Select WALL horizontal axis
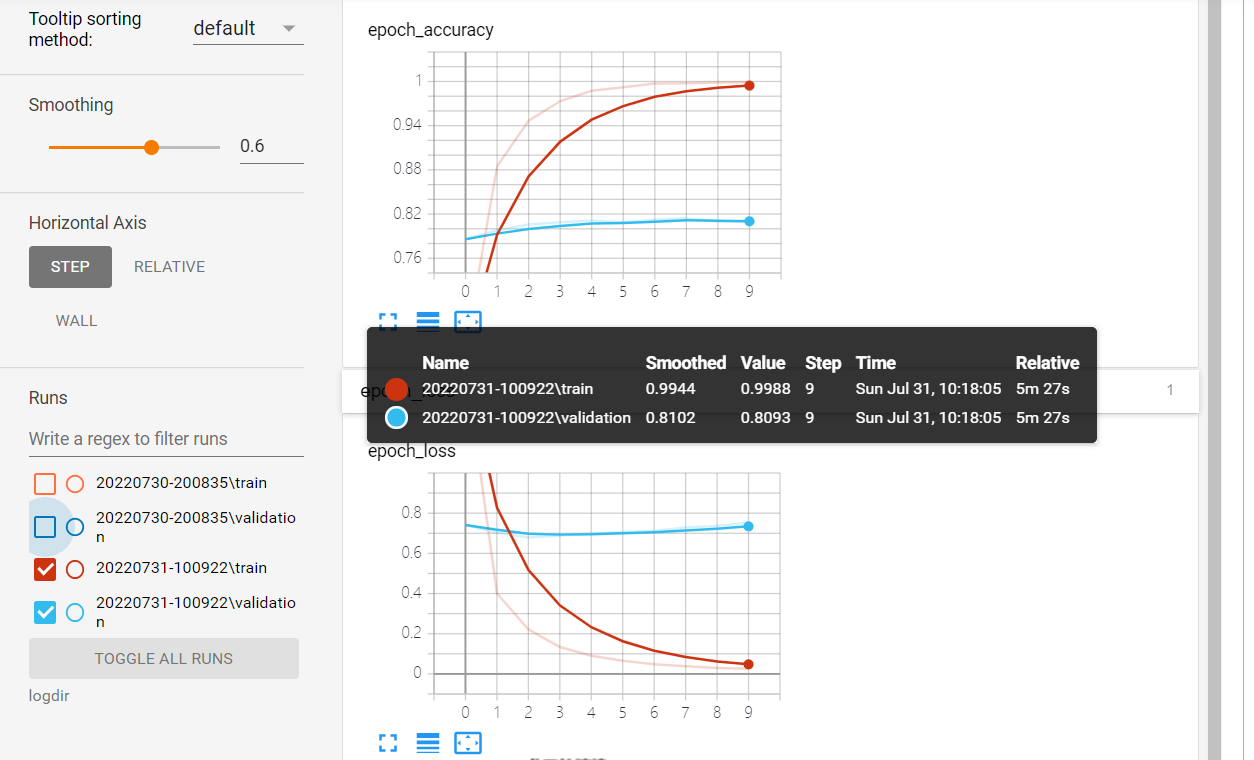The image size is (1254, 760). (x=77, y=321)
